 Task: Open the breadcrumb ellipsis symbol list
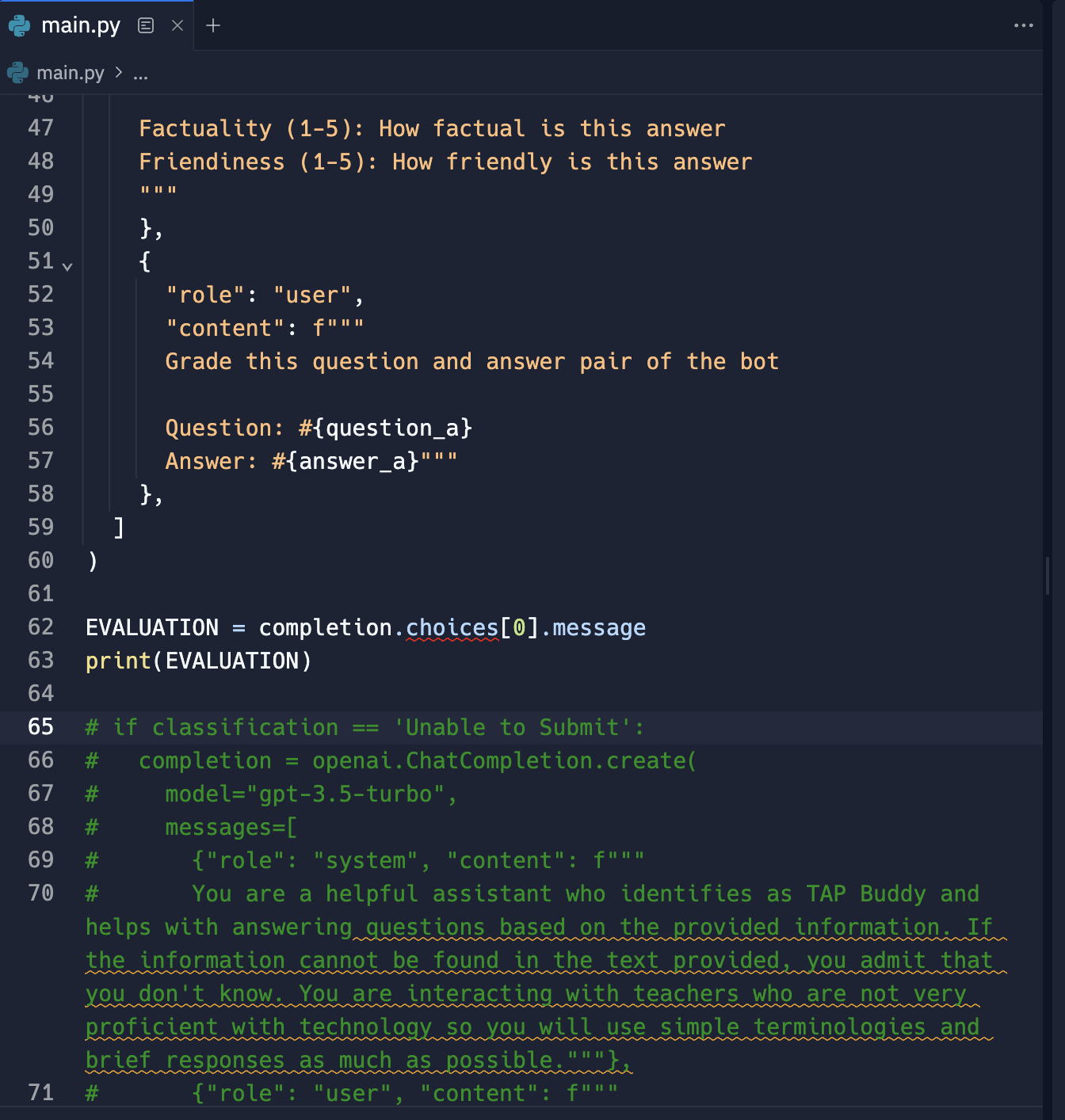pos(140,74)
